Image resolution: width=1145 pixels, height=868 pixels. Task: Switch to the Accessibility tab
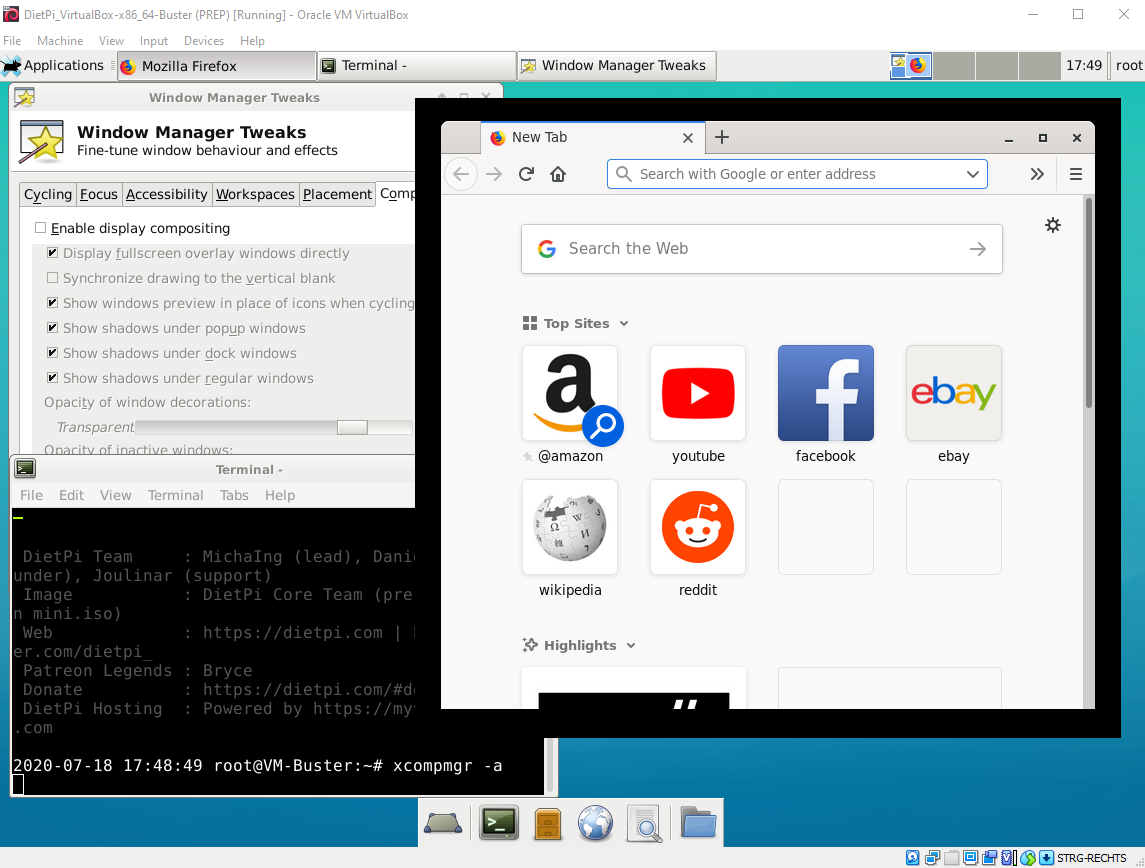point(166,194)
